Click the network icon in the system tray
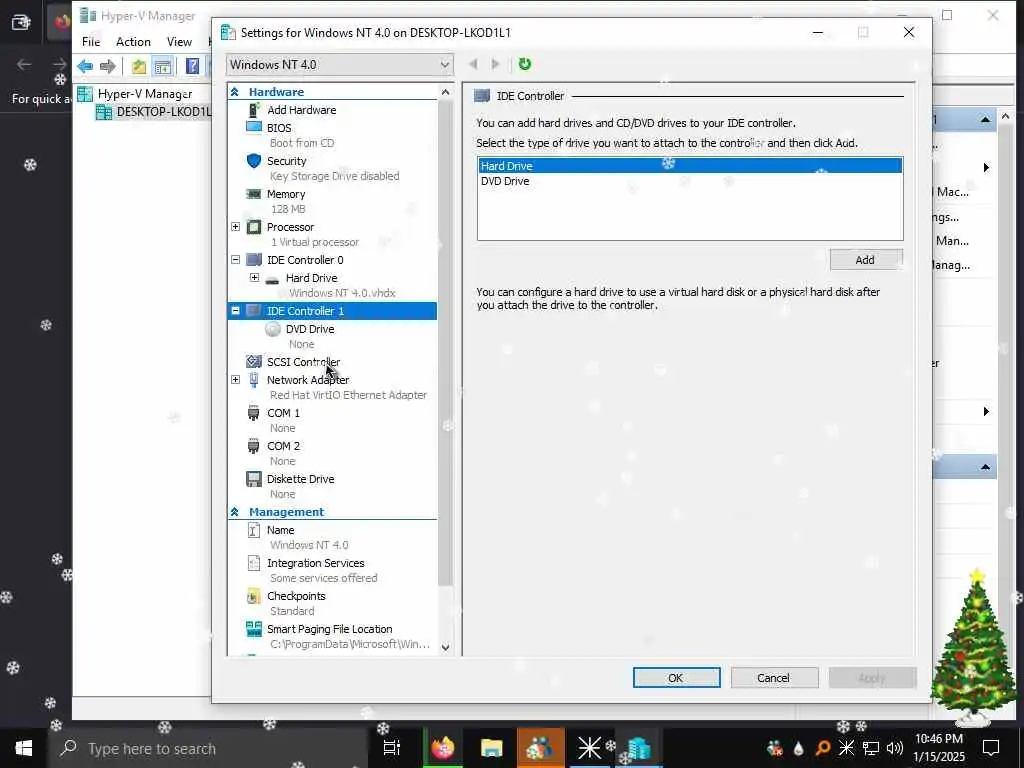This screenshot has width=1024, height=768. [871, 748]
